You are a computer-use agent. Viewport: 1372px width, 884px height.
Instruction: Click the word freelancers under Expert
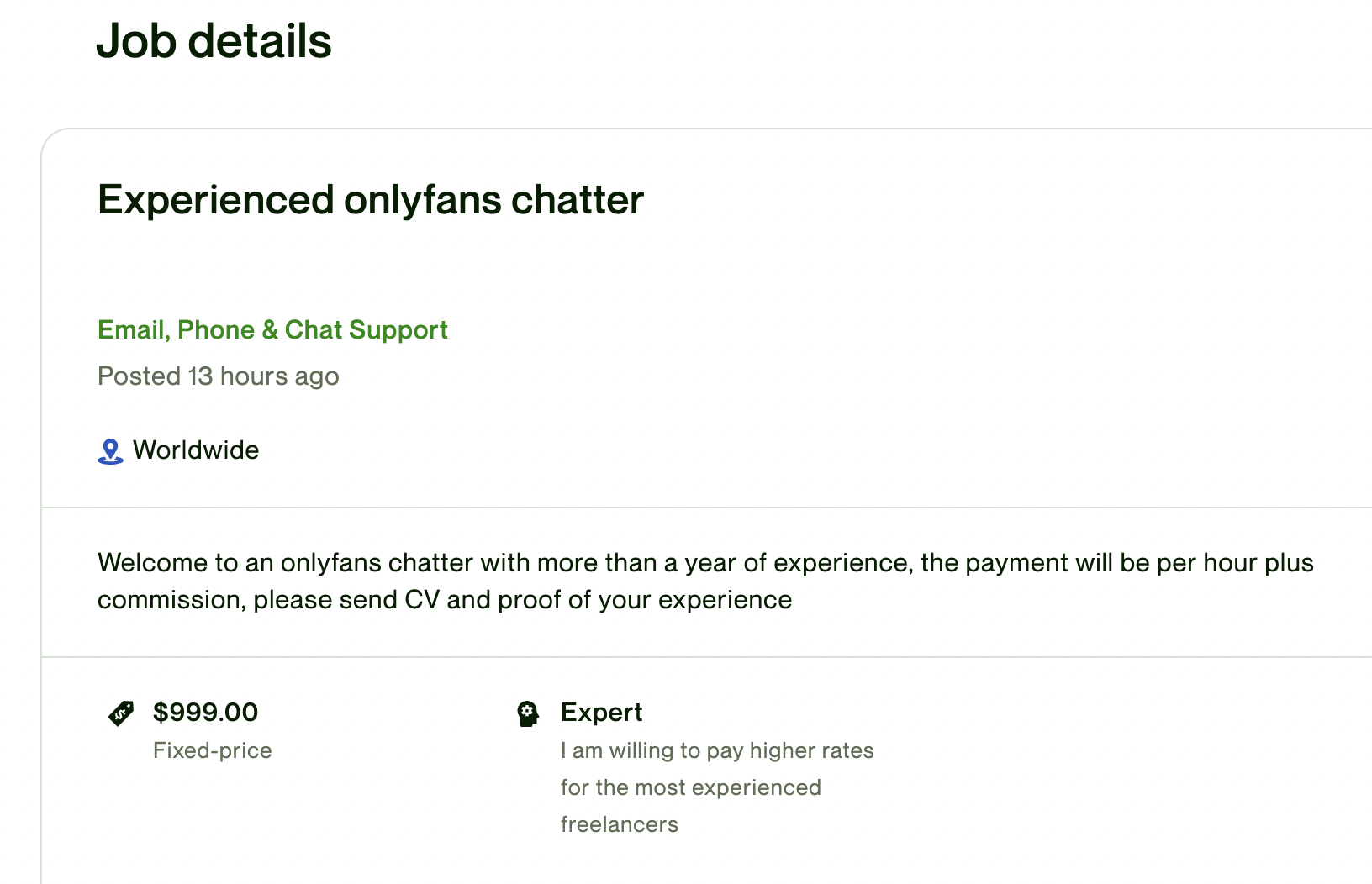(619, 824)
